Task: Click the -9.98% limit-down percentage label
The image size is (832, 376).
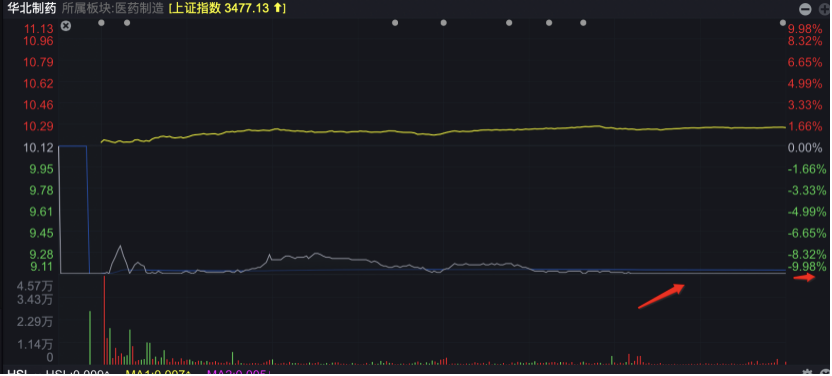Action: pos(807,266)
